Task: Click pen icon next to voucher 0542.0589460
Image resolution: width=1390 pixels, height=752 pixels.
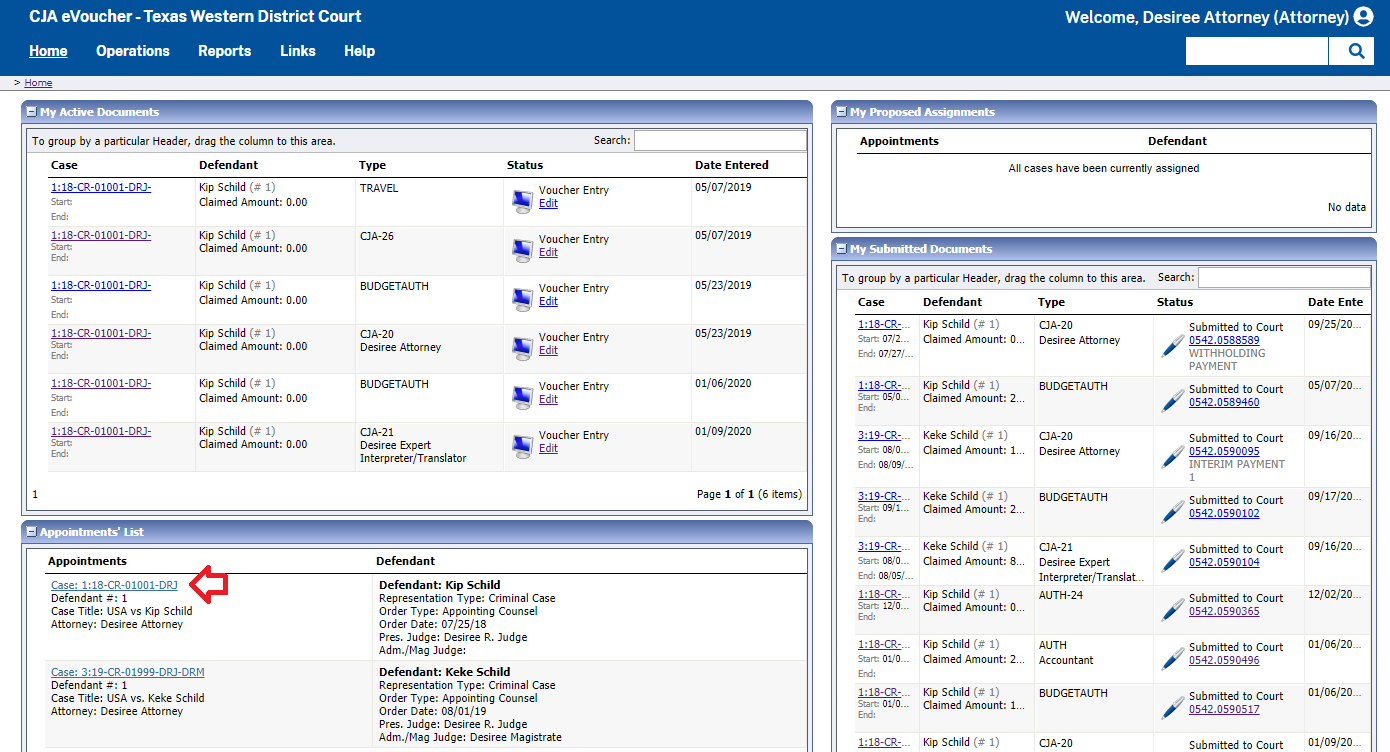Action: tap(1172, 400)
